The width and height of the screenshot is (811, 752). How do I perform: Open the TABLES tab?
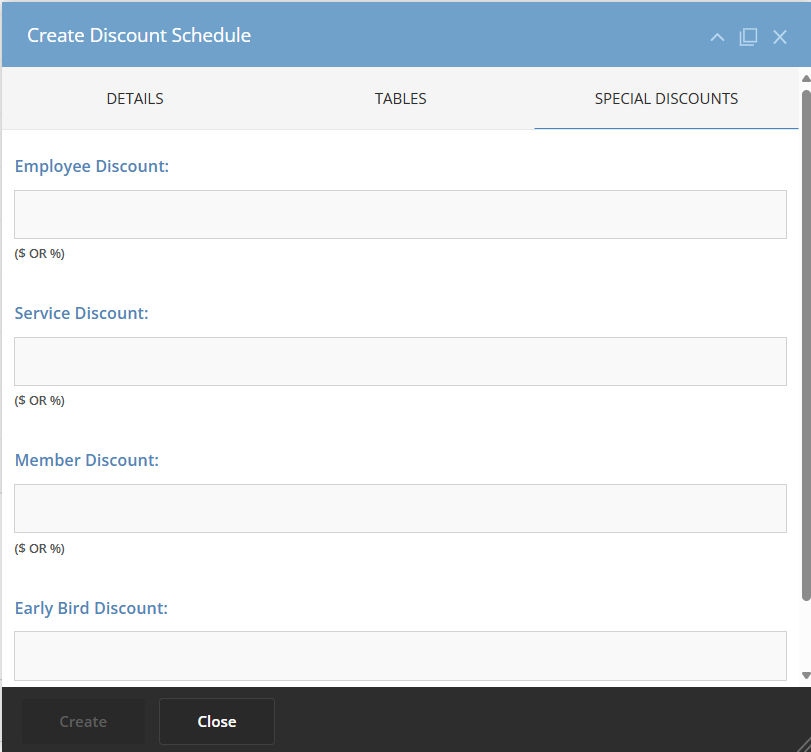[400, 98]
